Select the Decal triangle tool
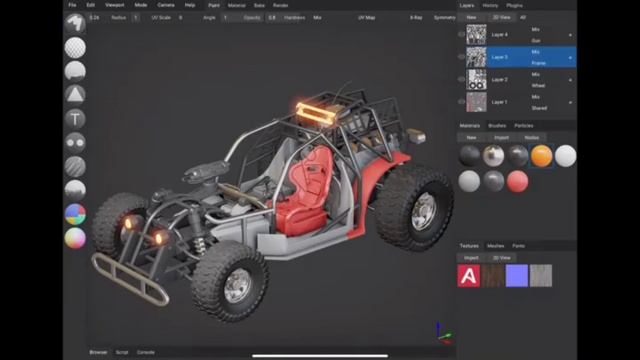 point(75,95)
